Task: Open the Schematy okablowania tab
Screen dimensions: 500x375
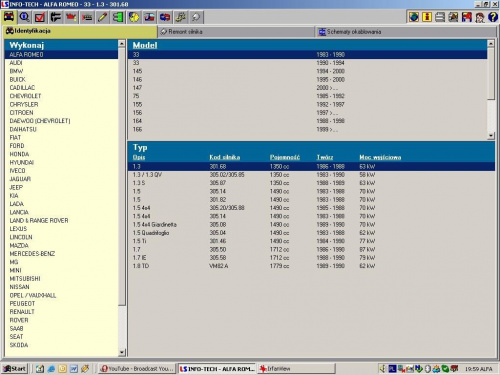Action: click(405, 32)
